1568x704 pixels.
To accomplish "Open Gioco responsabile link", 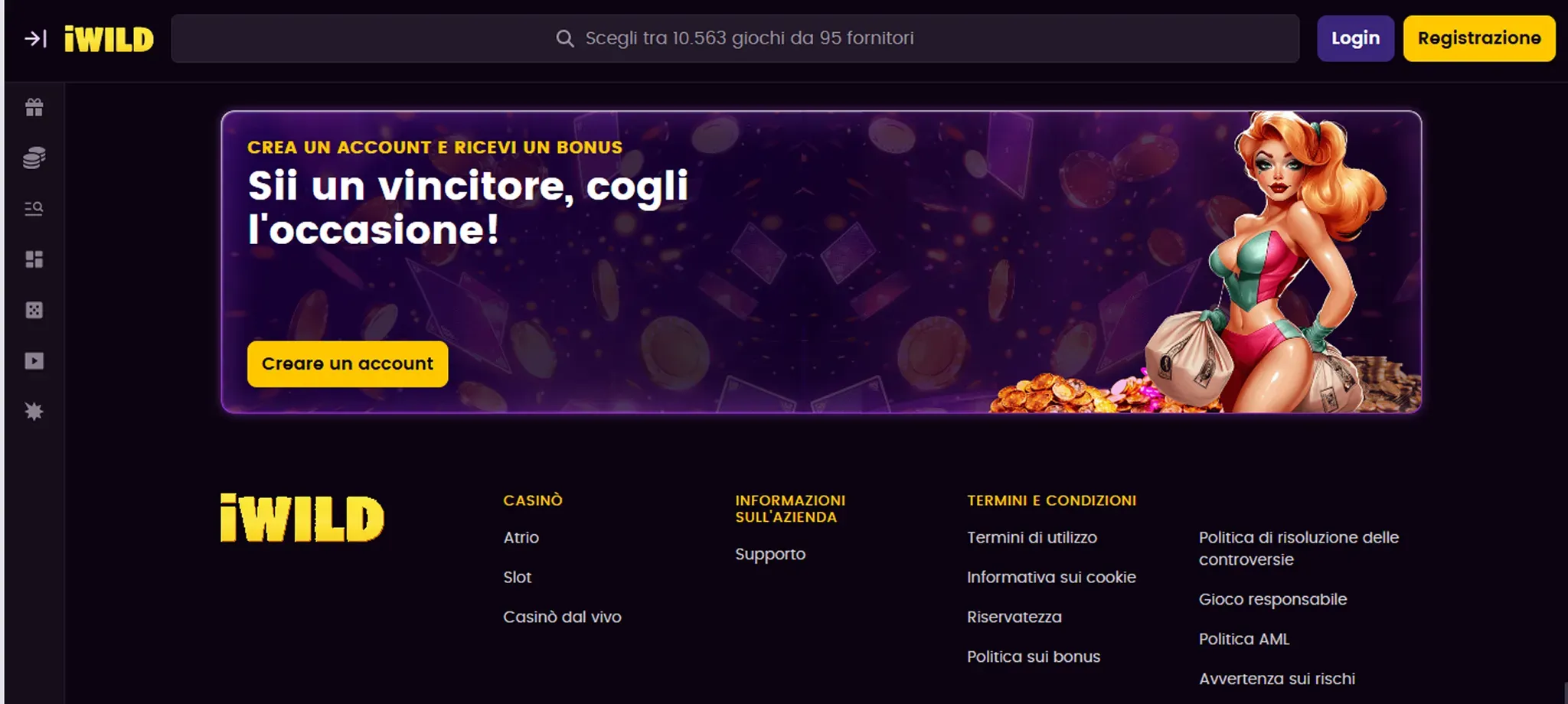I will coord(1272,600).
